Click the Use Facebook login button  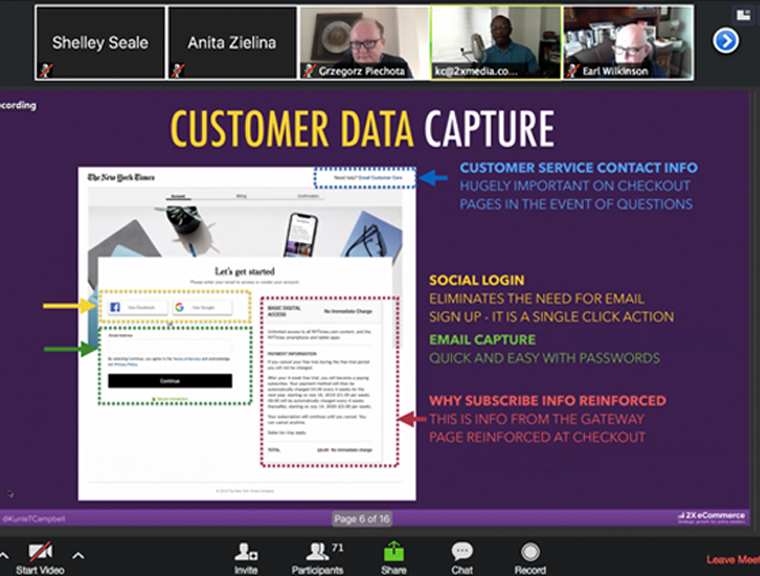138,307
